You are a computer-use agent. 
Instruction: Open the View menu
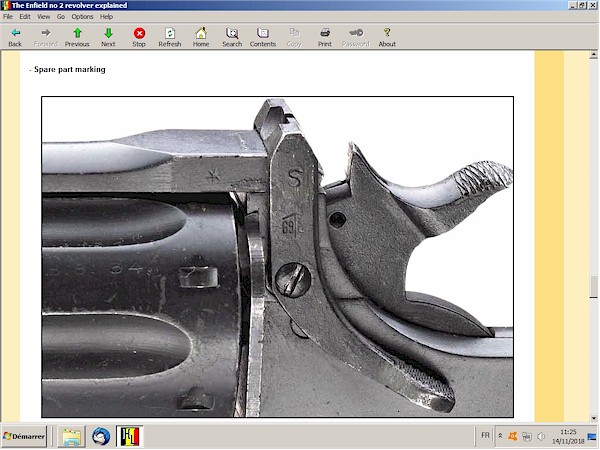[43, 16]
